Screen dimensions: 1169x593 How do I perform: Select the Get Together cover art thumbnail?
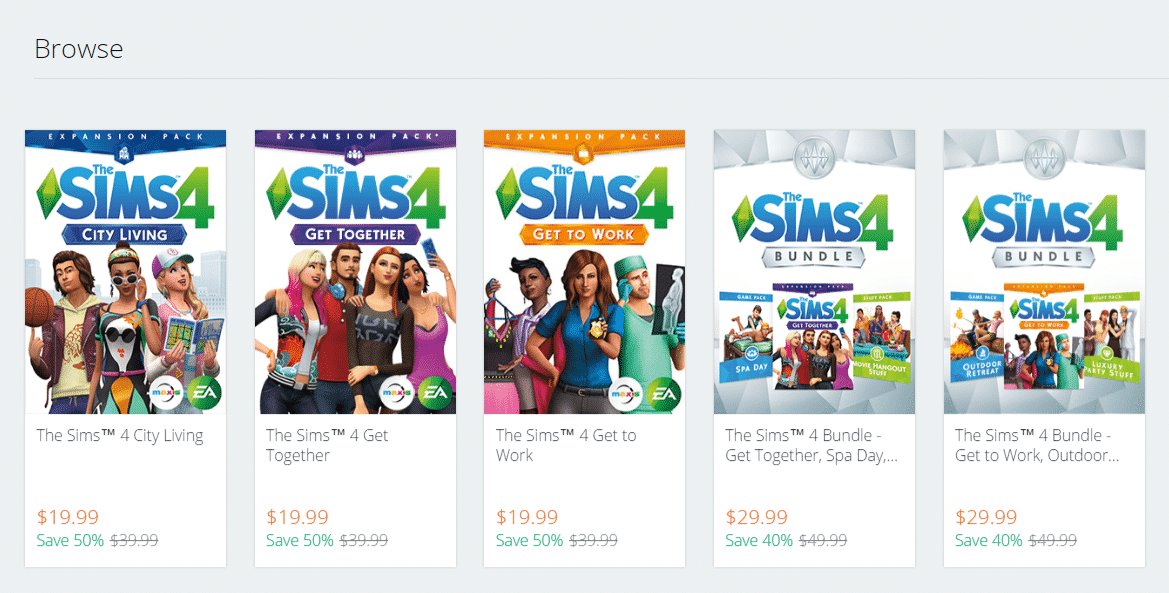coord(355,270)
